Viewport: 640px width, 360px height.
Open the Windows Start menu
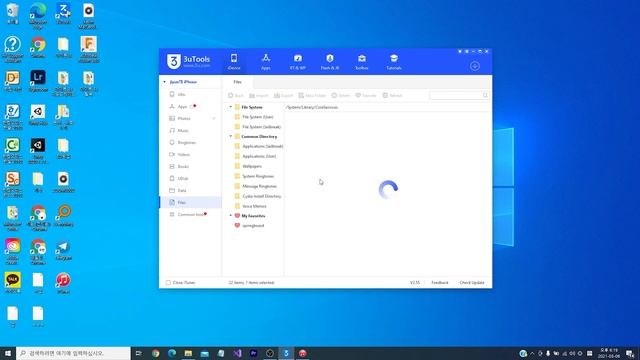8,353
